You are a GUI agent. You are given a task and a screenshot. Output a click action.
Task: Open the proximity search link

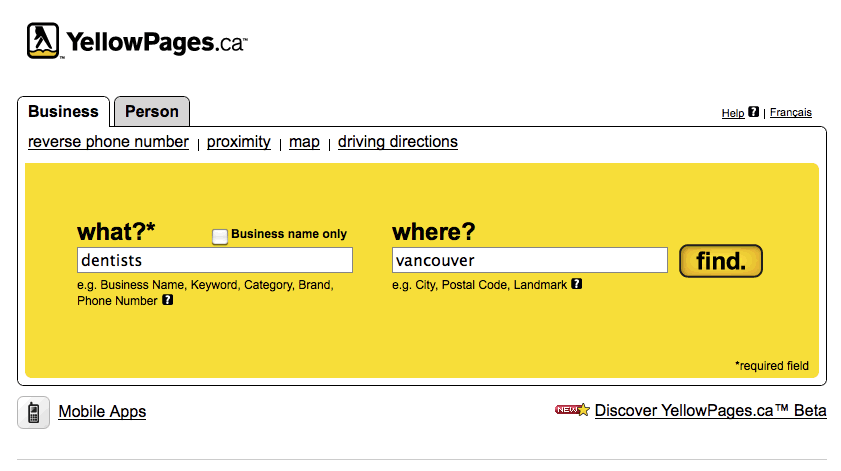coord(239,142)
